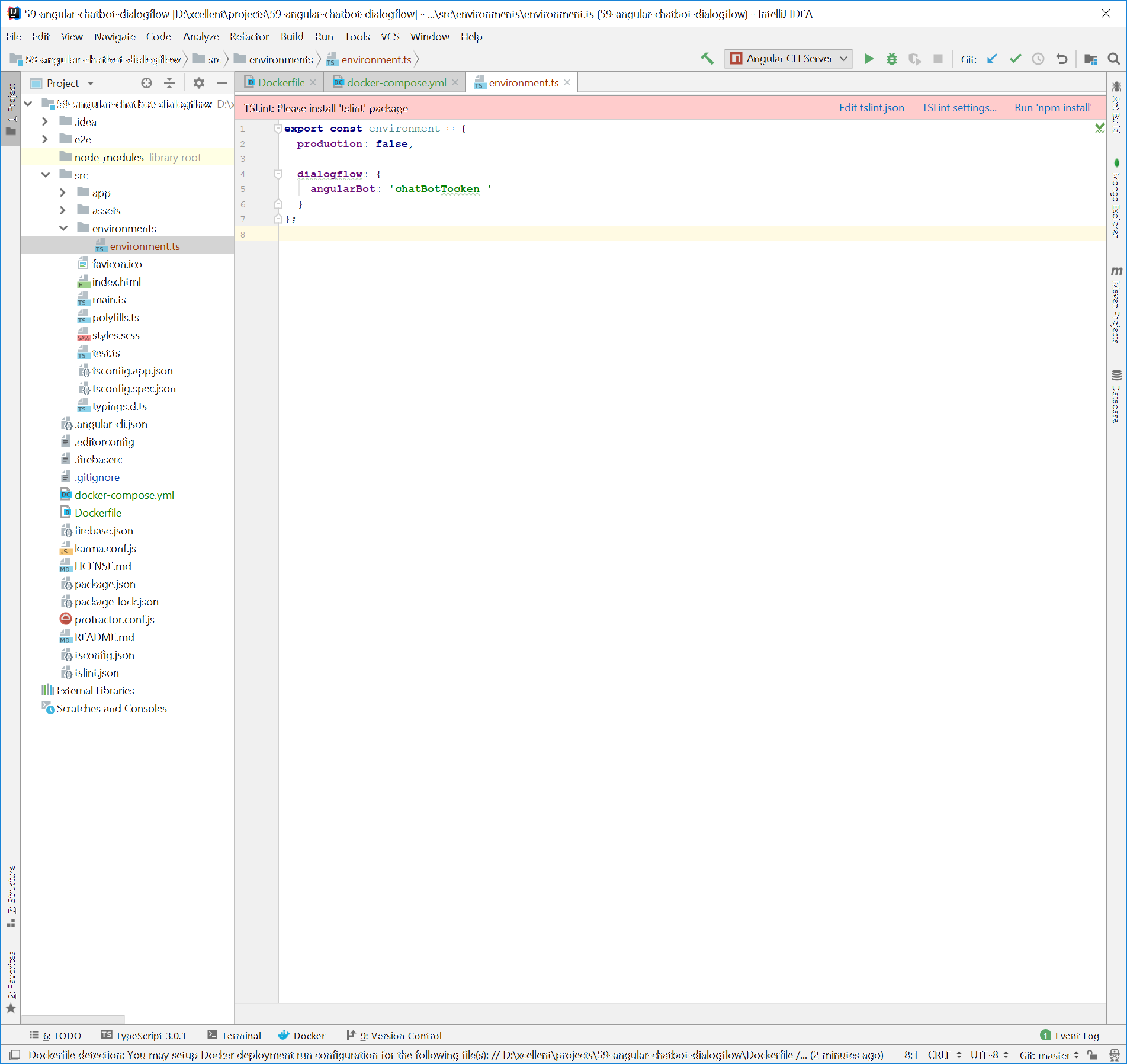Collapse the 59-angular-chatbot-dialogflow root node
This screenshot has width=1127, height=1064.
[x=28, y=104]
